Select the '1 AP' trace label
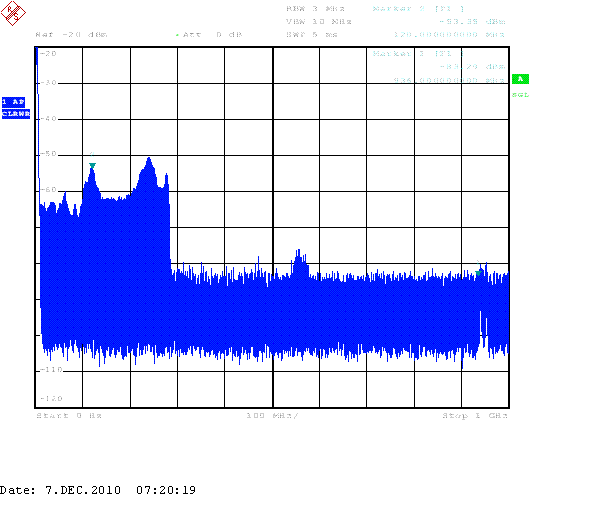 coord(15,102)
